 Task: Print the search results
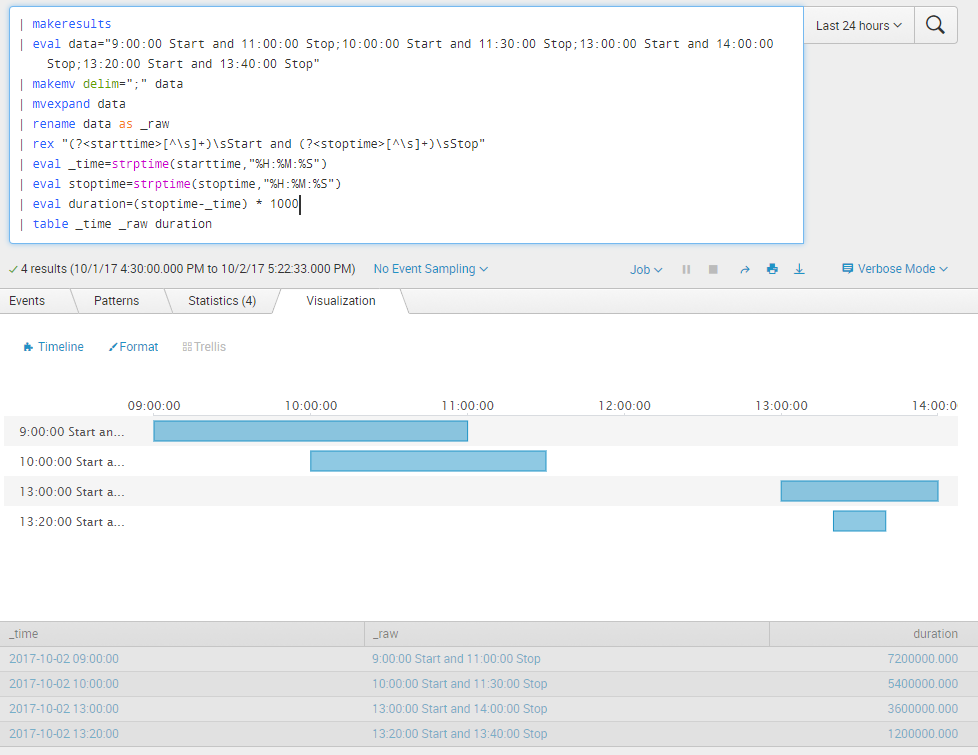pos(772,269)
